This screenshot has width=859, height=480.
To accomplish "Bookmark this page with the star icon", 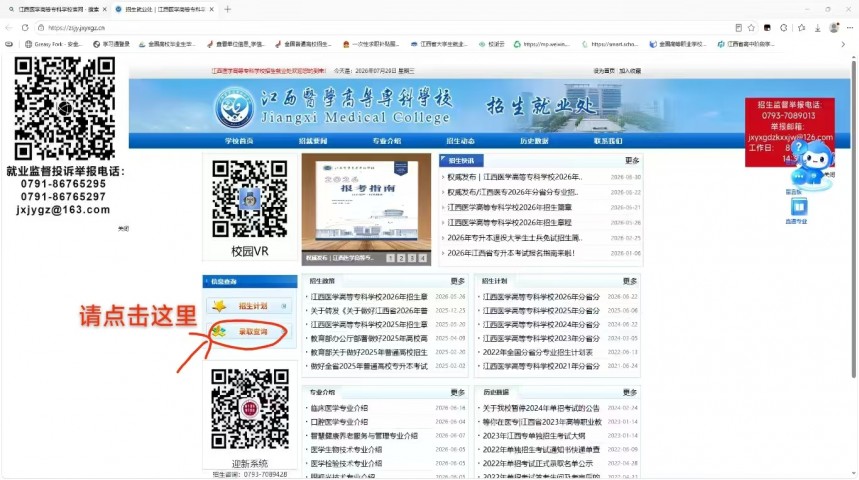I will 751,27.
